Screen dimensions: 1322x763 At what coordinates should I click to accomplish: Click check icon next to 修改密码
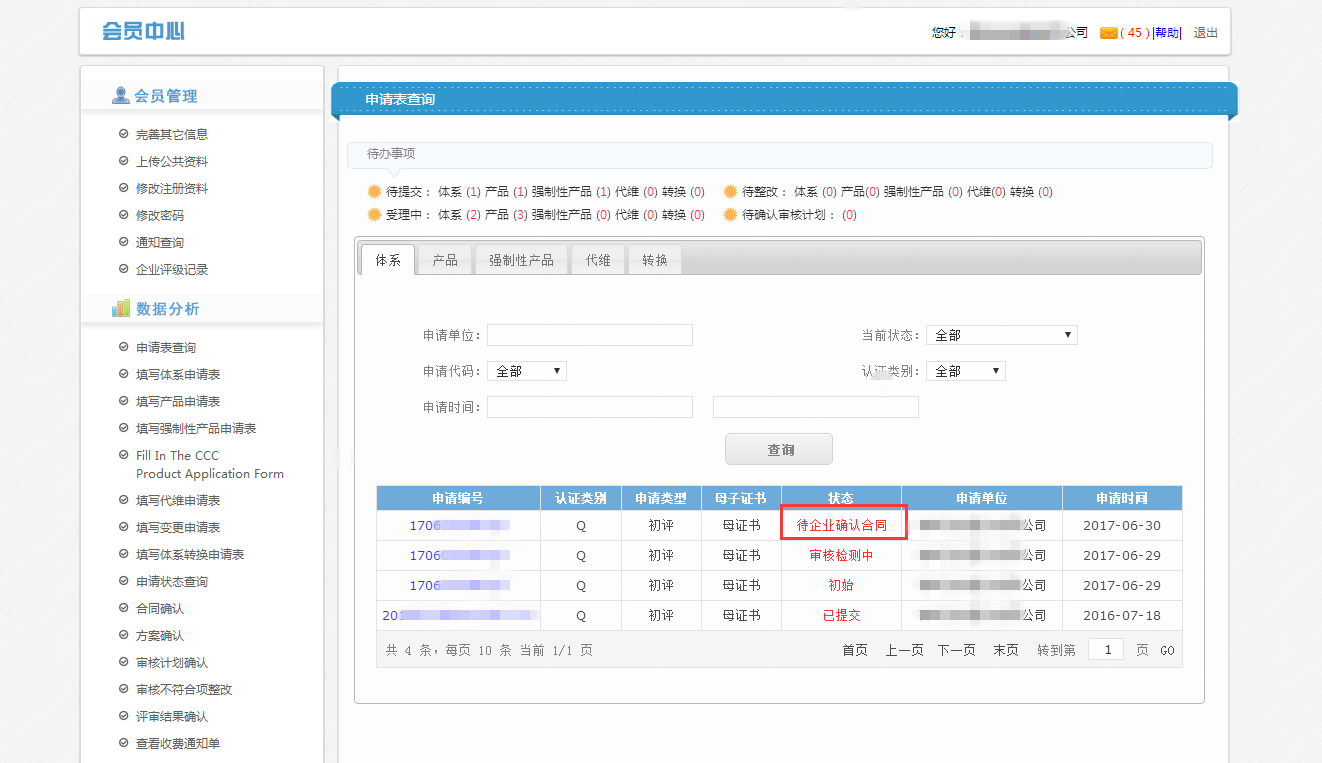coord(123,215)
